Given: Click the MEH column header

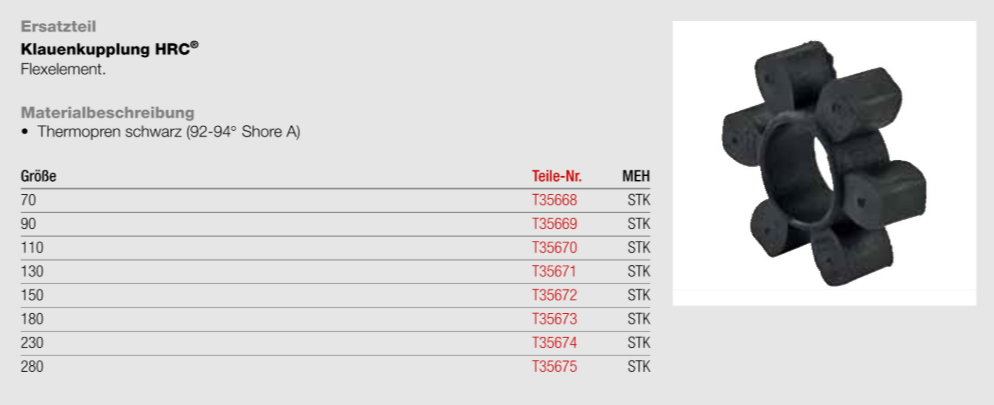Looking at the screenshot, I should pos(636,176).
